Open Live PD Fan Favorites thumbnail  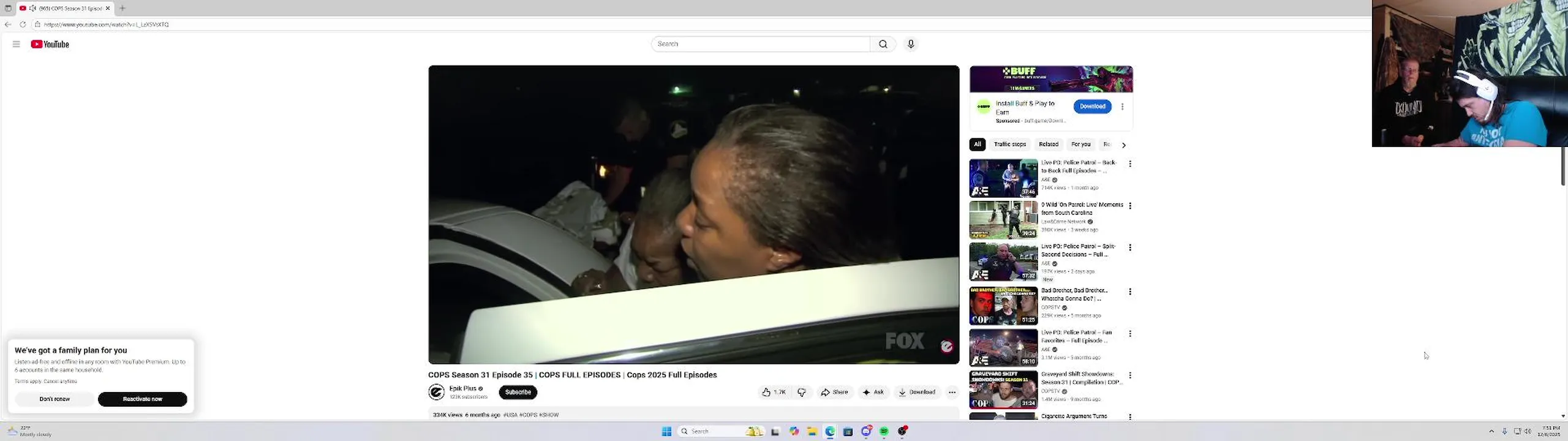tap(1003, 347)
